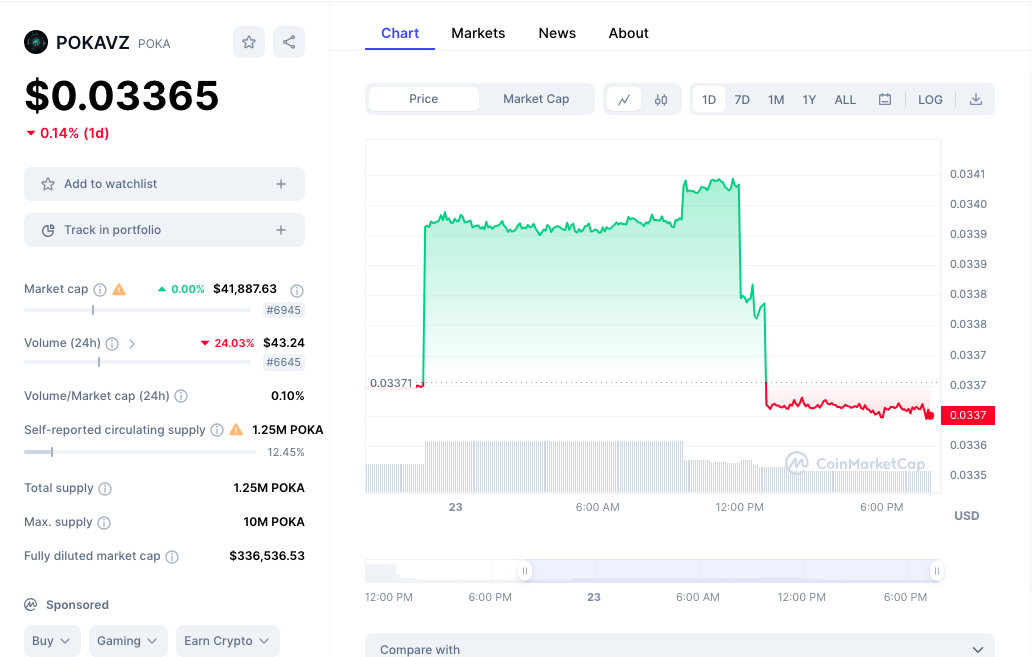
Task: Set chart range to ALL
Action: [845, 99]
